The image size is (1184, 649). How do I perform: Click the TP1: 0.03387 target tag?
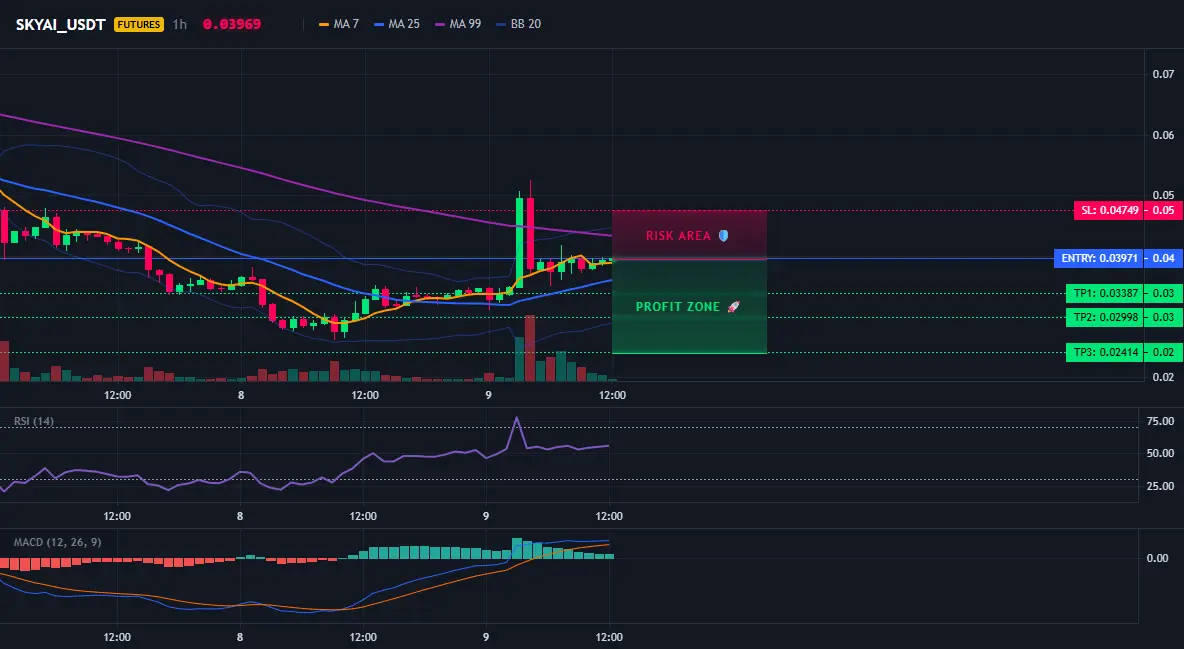click(x=1104, y=293)
